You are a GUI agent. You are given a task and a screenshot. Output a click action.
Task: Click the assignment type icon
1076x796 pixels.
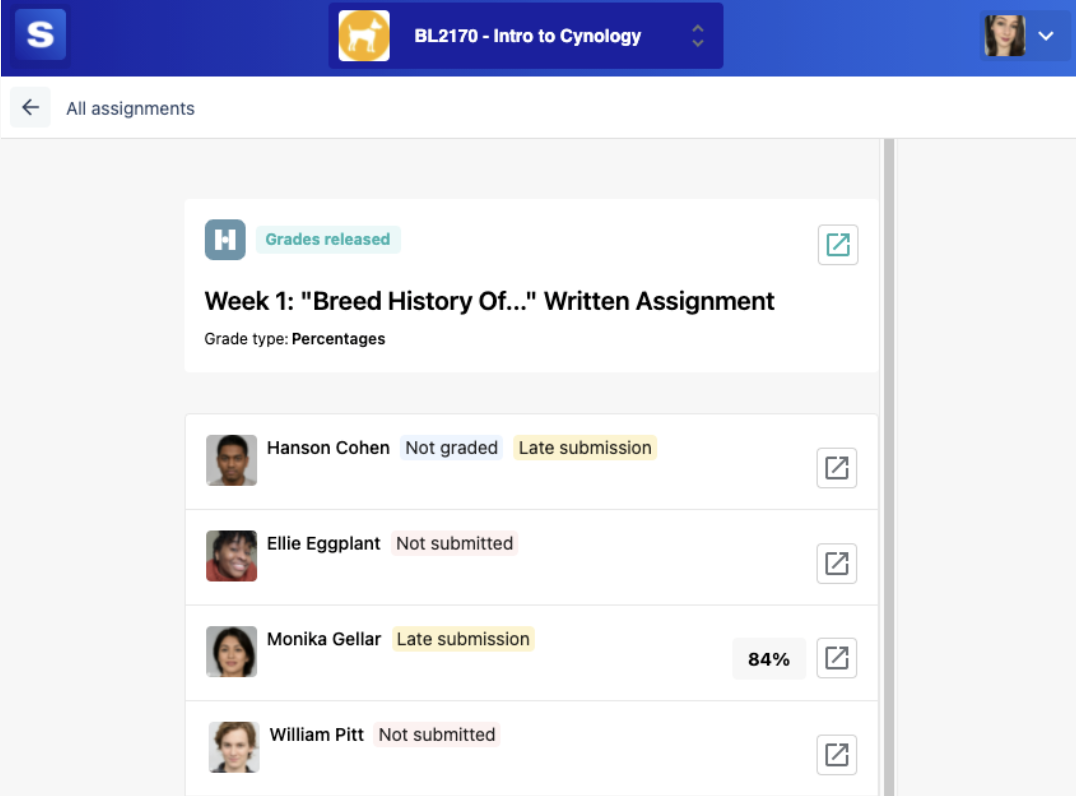tap(225, 239)
